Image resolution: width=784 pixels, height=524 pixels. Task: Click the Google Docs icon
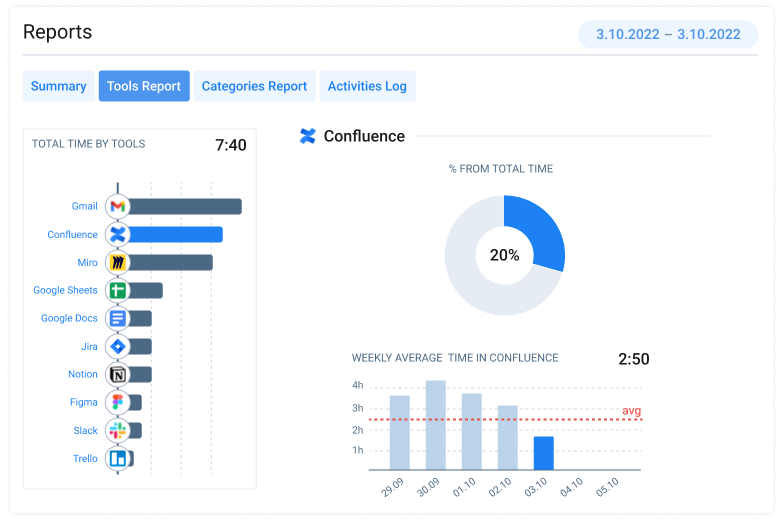click(x=118, y=318)
